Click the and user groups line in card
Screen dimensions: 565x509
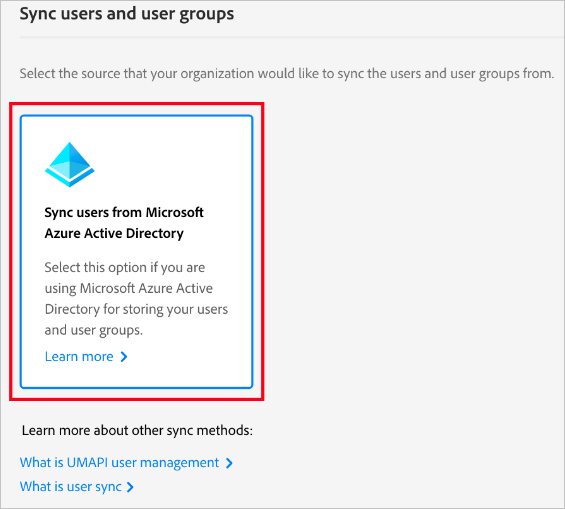pos(94,330)
